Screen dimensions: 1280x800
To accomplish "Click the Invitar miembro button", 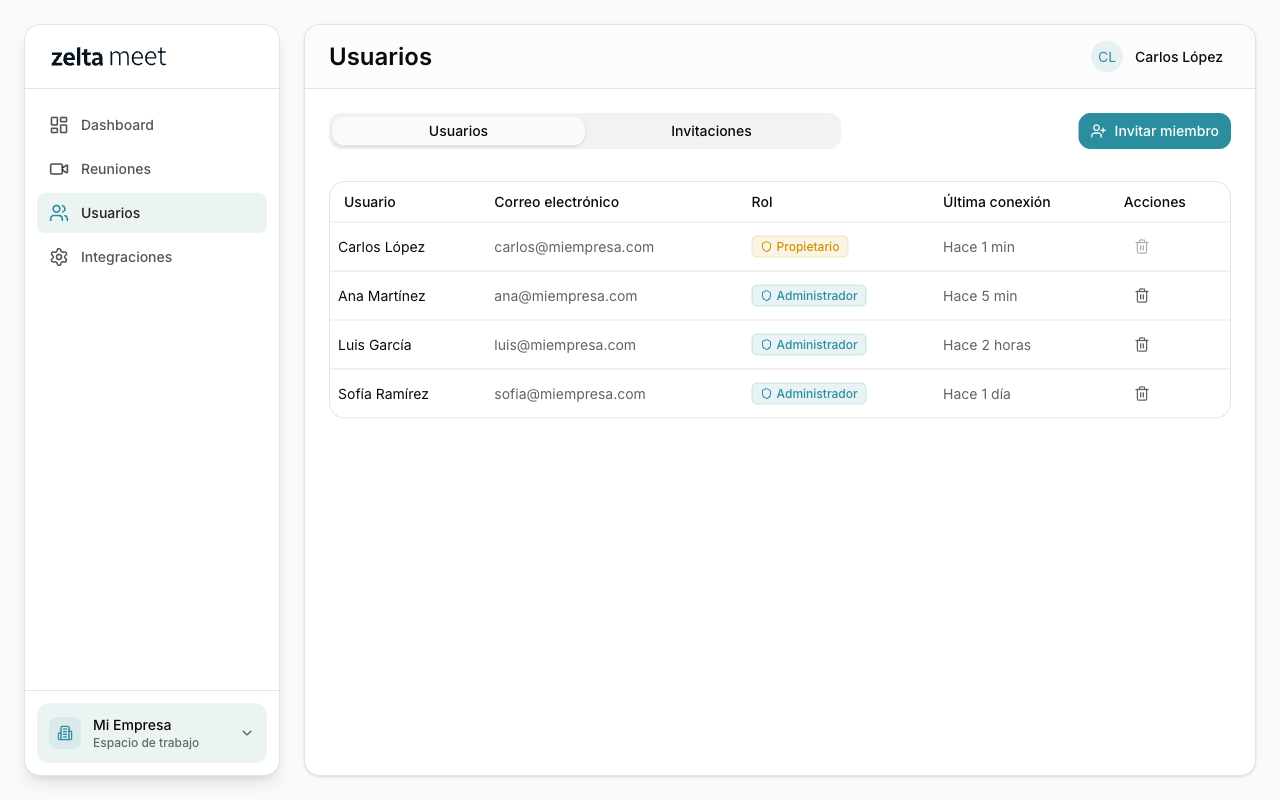I will (x=1154, y=131).
